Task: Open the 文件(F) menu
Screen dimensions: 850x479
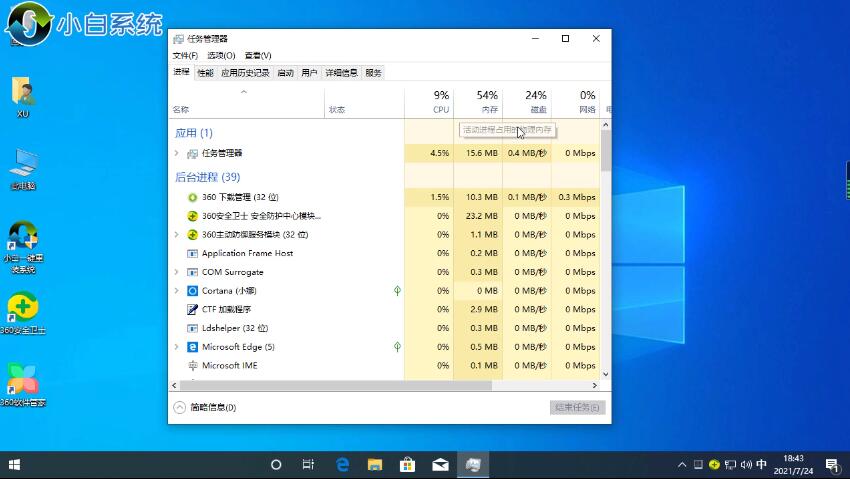Action: point(185,56)
